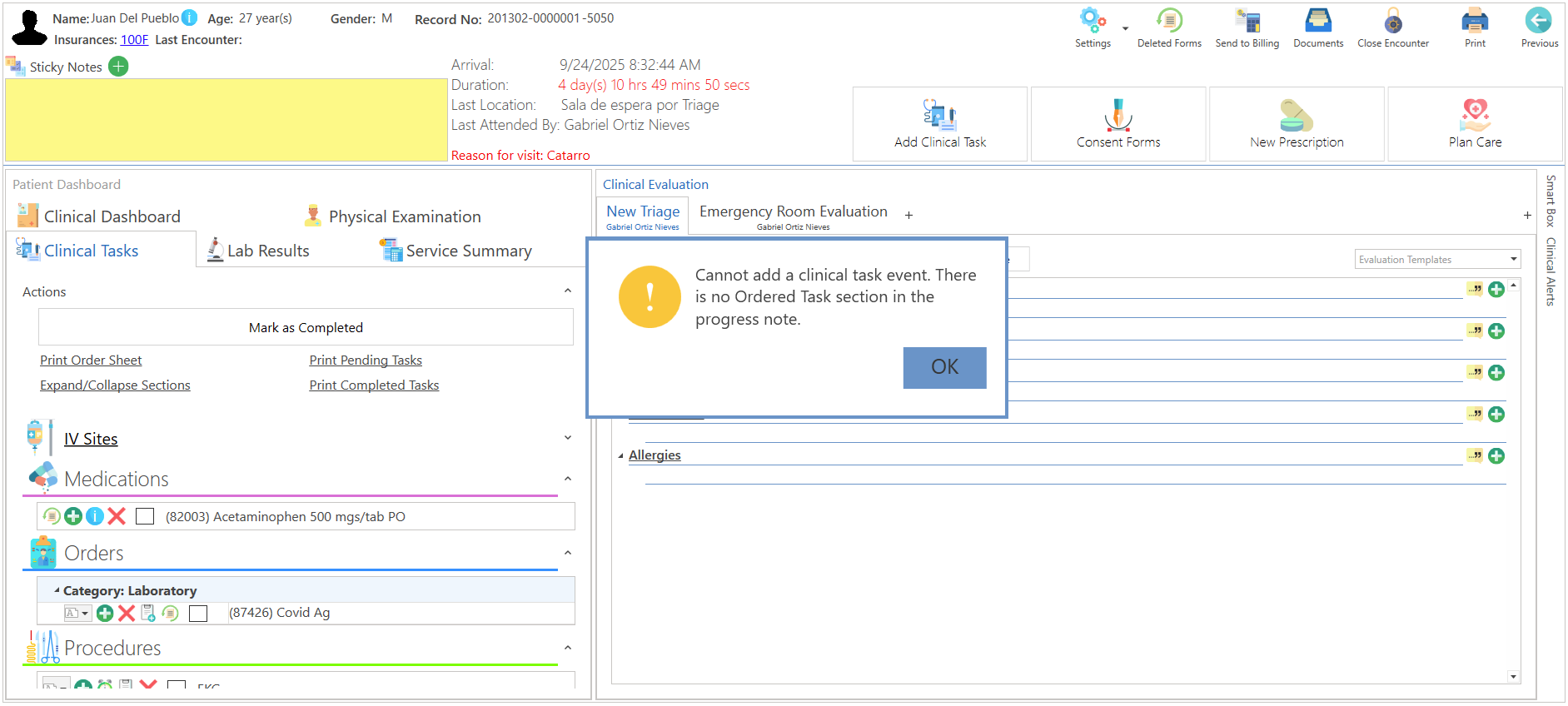
Task: Add a new evaluation tab with plus
Action: tap(908, 216)
